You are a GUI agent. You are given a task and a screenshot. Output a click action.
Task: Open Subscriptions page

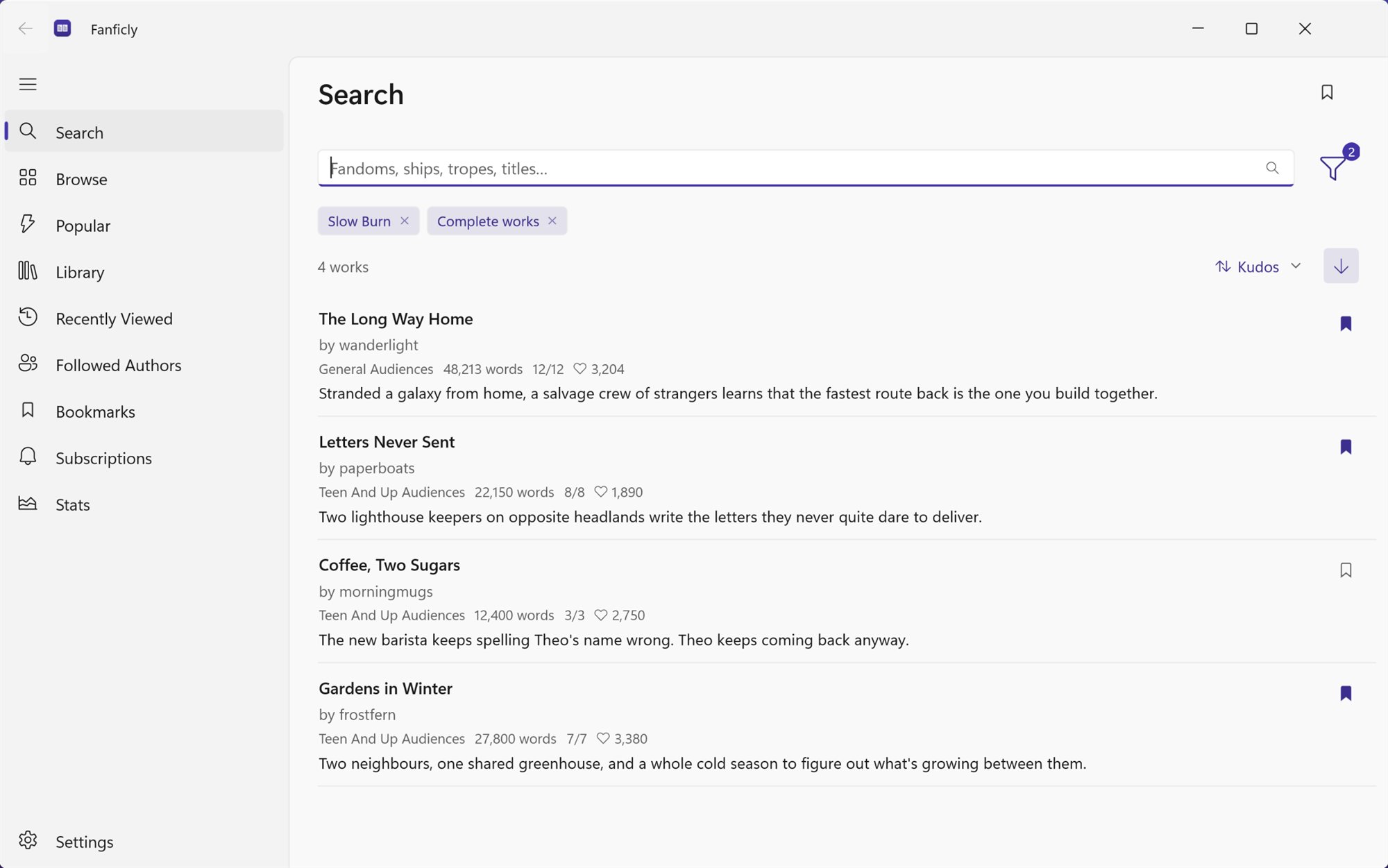[144, 457]
